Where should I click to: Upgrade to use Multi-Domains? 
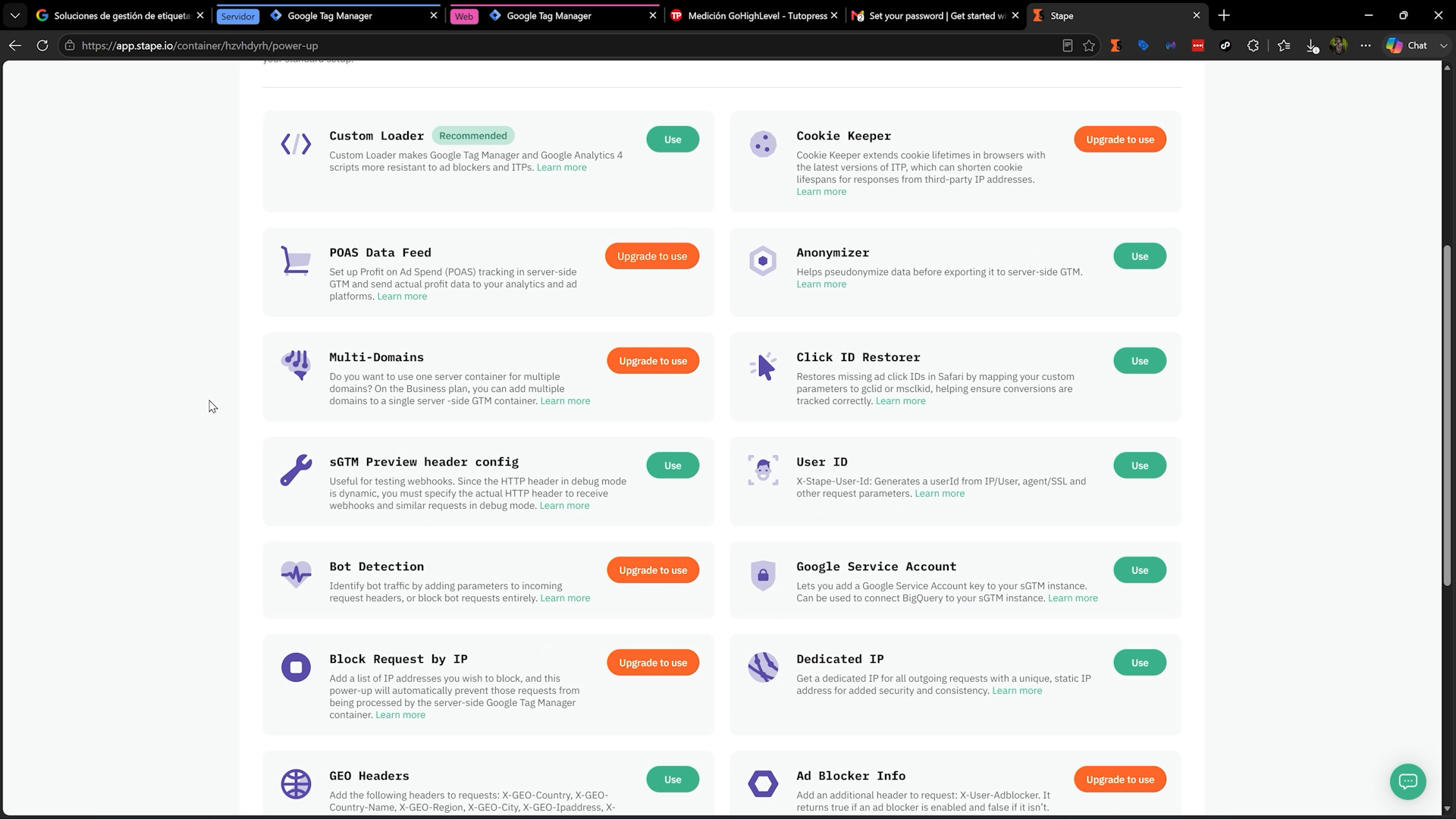[653, 361]
